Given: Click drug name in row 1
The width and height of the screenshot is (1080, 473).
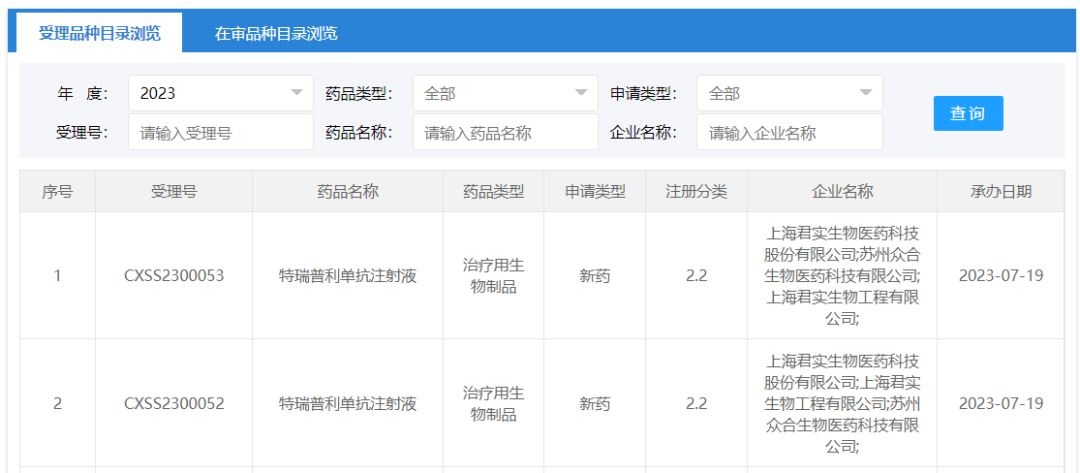Looking at the screenshot, I should click(347, 276).
